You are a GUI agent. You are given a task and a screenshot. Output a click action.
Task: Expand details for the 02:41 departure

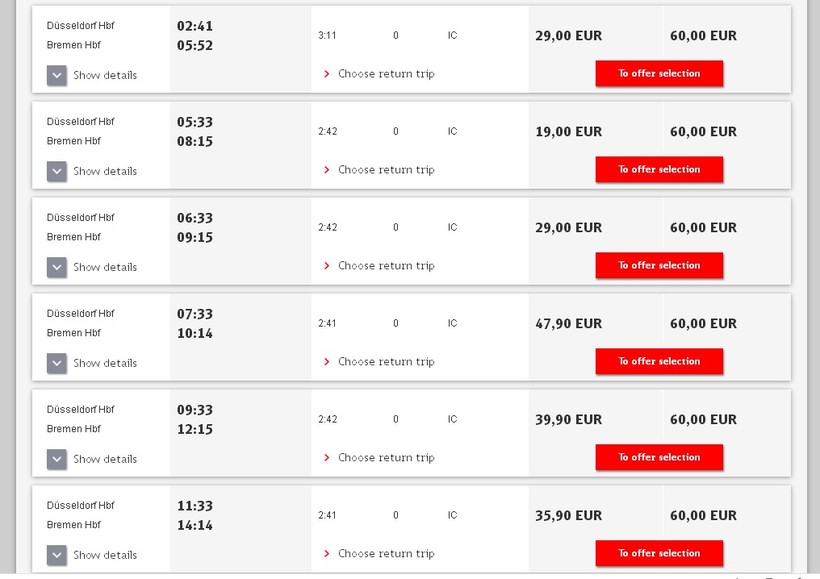(x=57, y=75)
